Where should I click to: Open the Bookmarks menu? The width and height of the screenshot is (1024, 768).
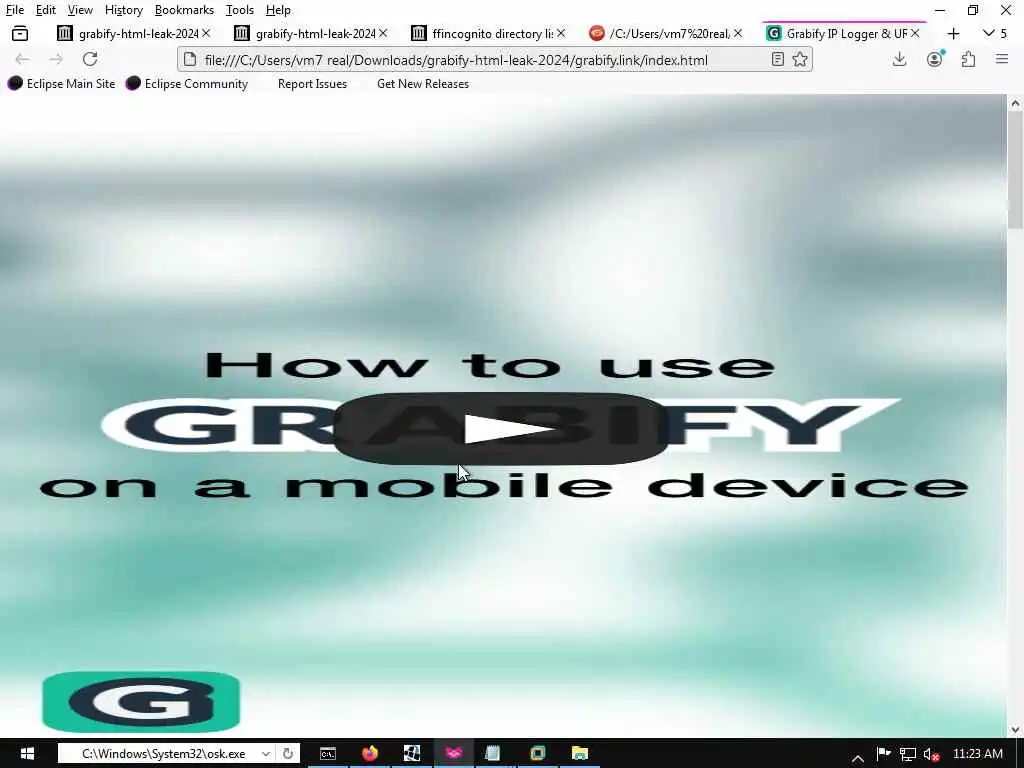[x=184, y=10]
